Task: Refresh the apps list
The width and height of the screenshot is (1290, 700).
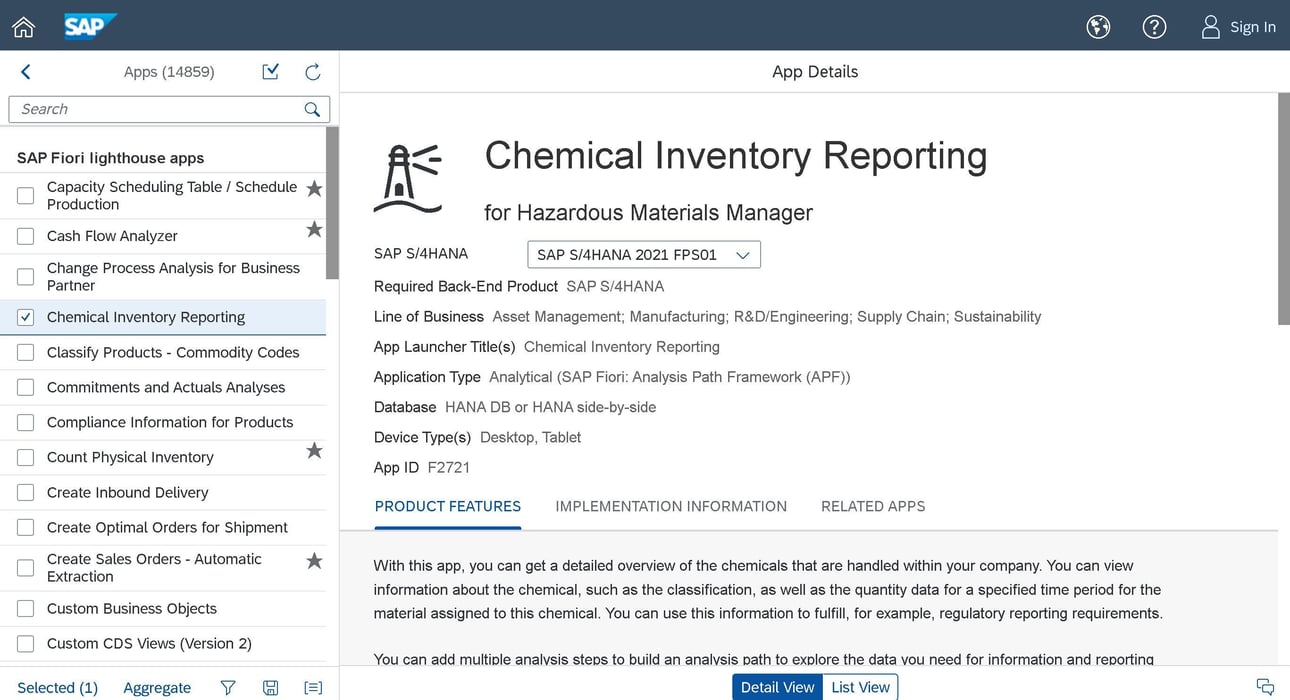Action: pyautogui.click(x=313, y=72)
